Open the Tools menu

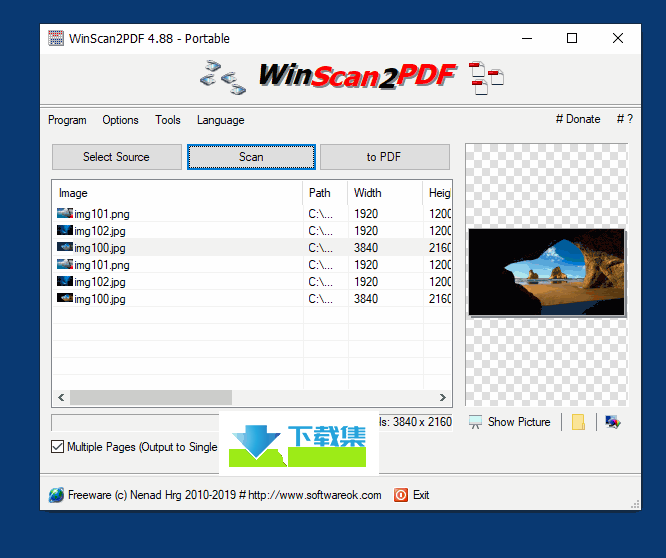(x=168, y=120)
